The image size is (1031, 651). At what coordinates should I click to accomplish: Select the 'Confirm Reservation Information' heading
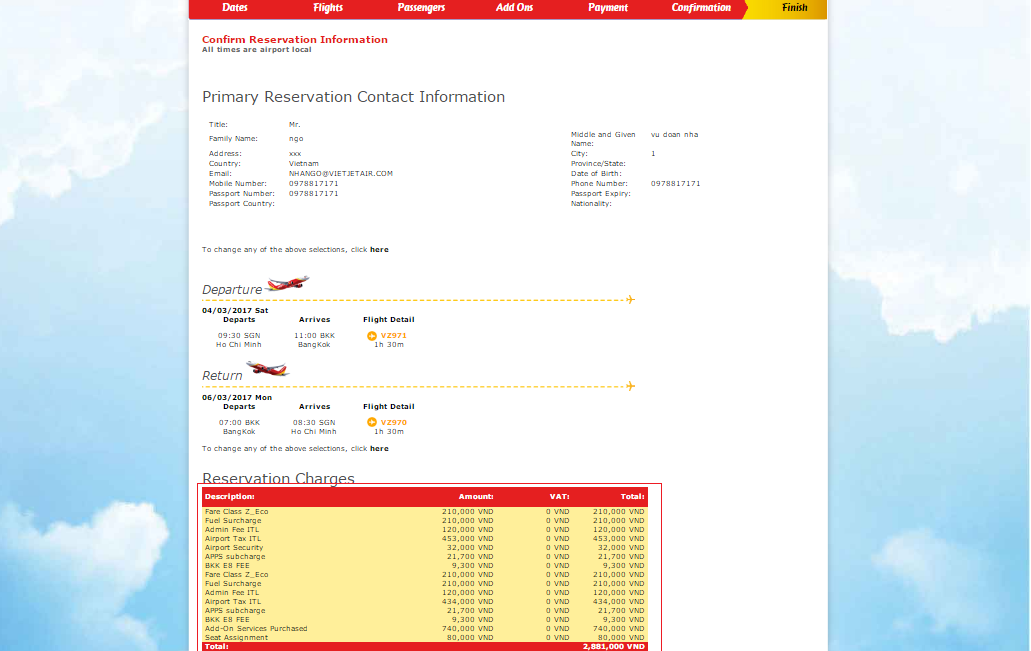point(295,39)
